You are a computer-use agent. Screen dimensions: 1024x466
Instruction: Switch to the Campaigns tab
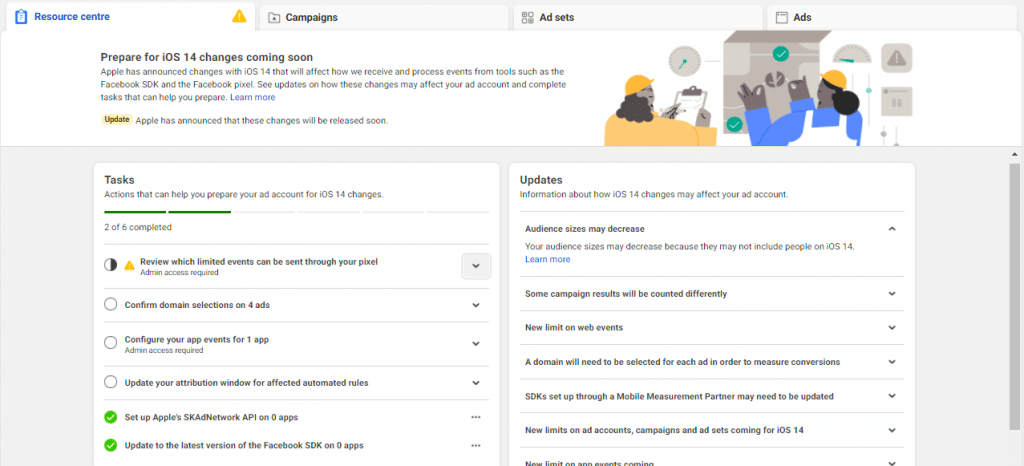384,18
